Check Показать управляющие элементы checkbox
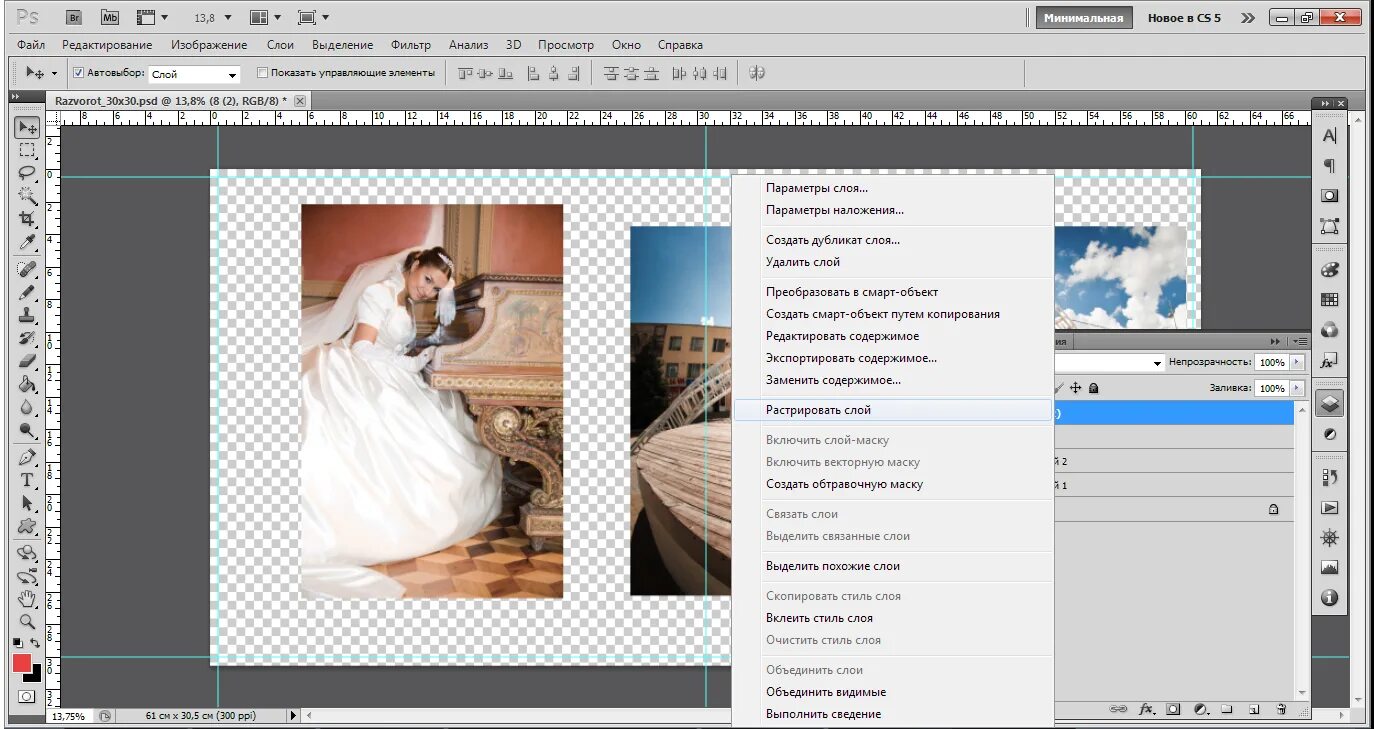This screenshot has width=1374, height=729. click(263, 73)
